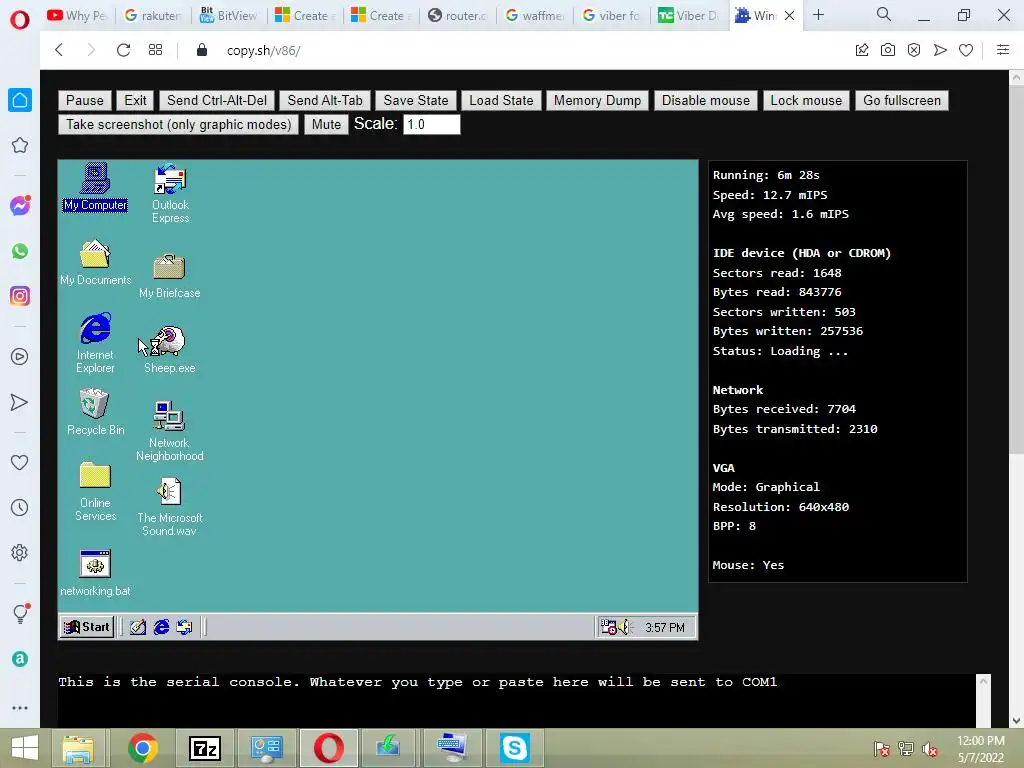Click the Exit emulator button

tap(135, 101)
